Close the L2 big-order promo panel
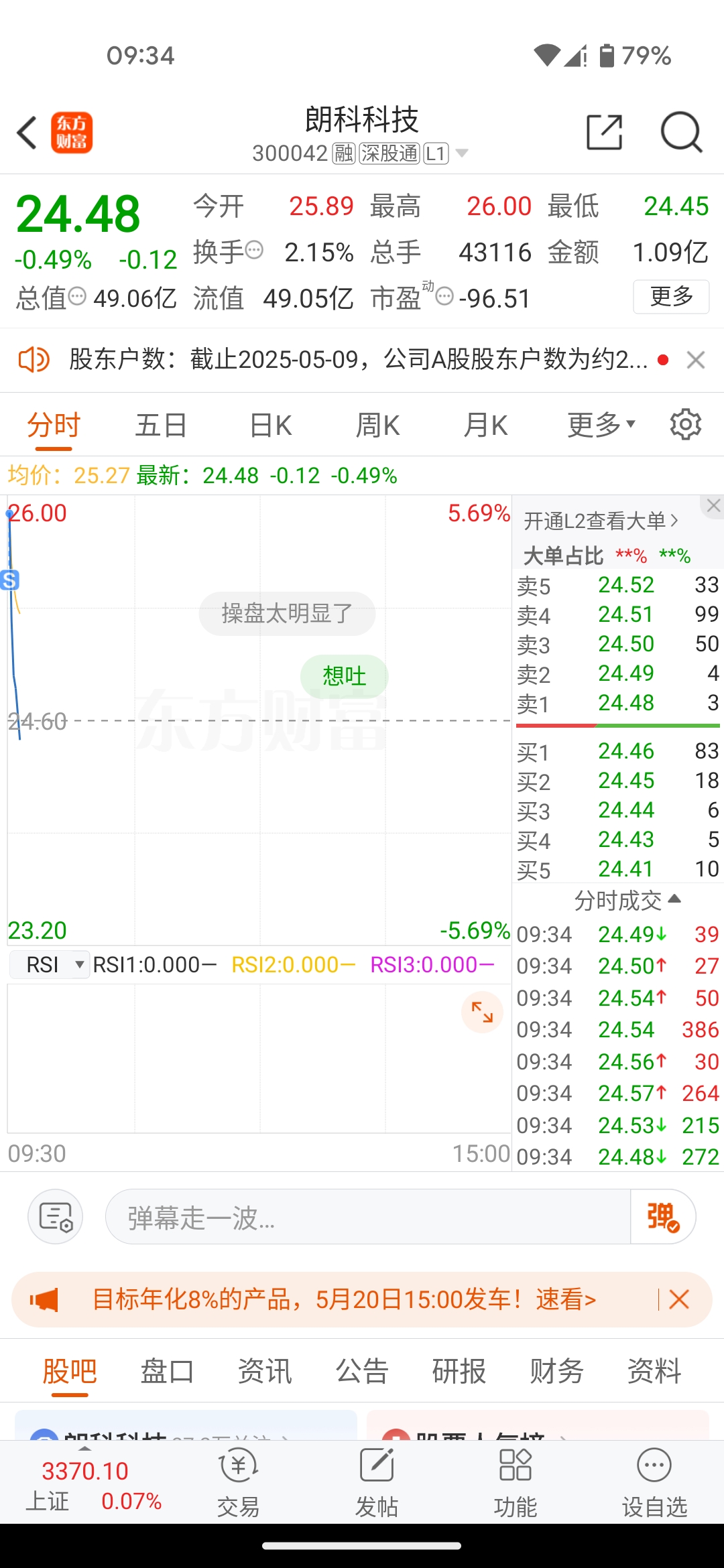Screen dimensions: 724x1568 point(713,506)
